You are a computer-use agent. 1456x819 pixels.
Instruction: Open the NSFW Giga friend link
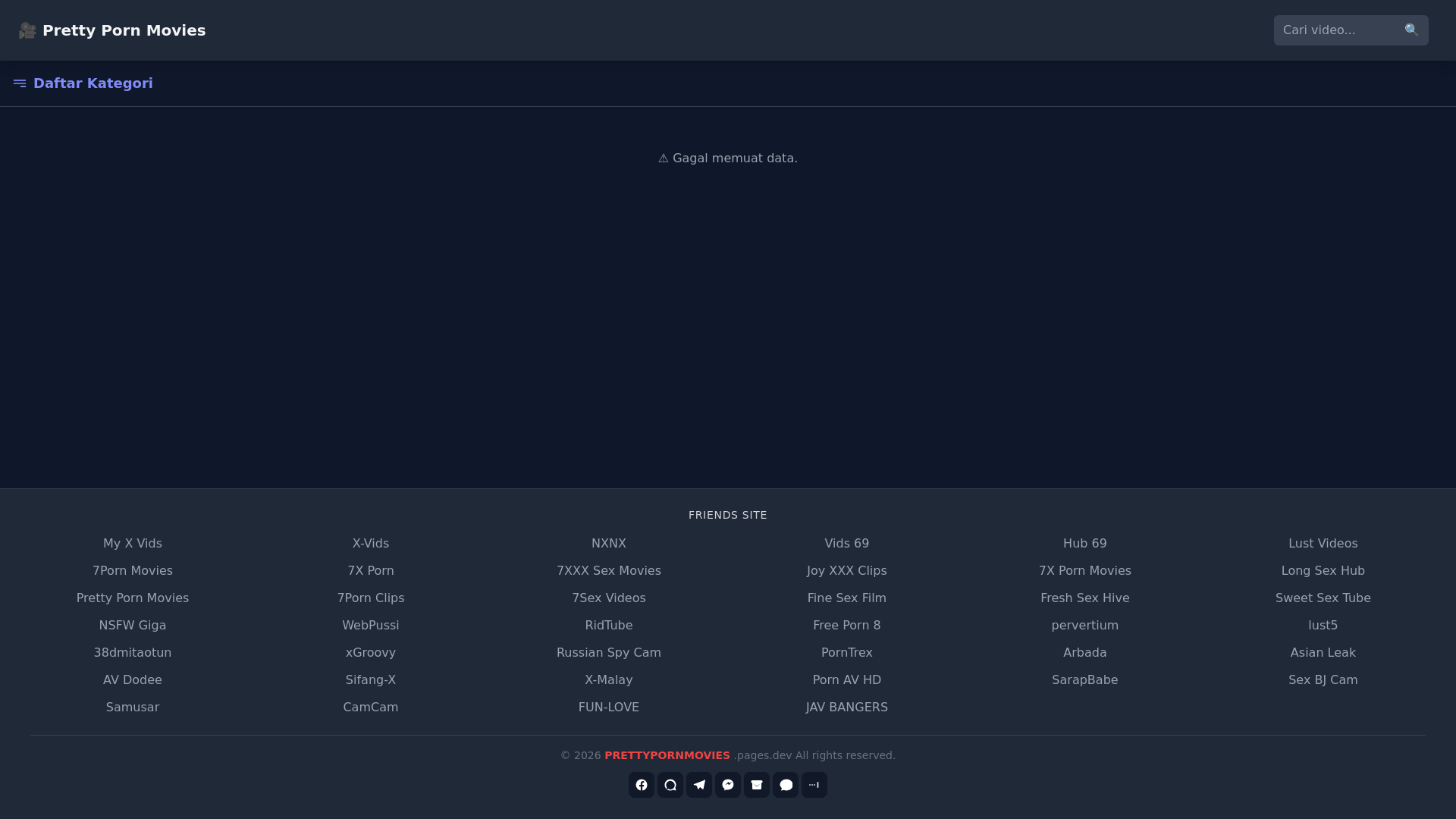tap(133, 626)
